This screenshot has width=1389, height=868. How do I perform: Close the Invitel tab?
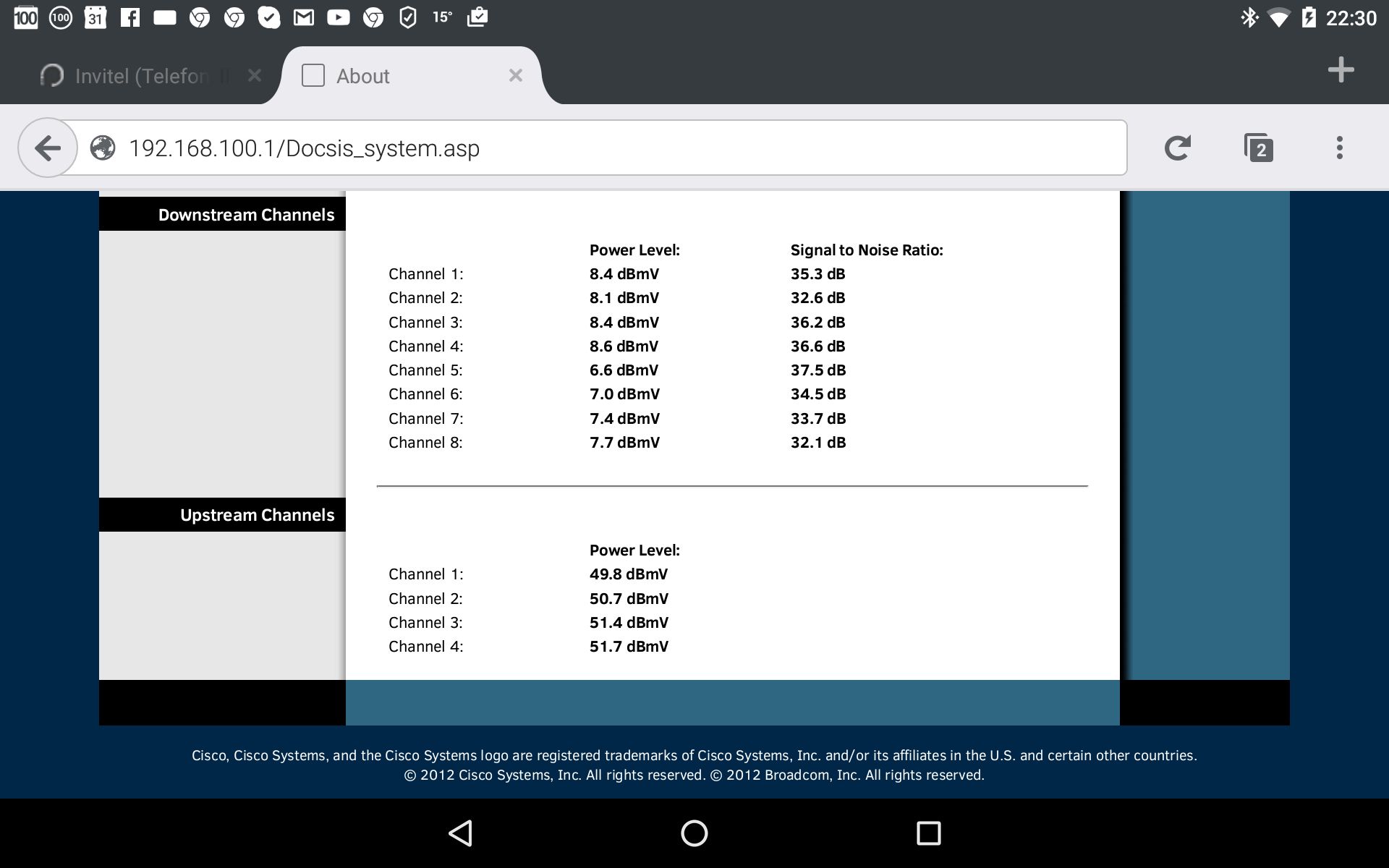[x=254, y=75]
